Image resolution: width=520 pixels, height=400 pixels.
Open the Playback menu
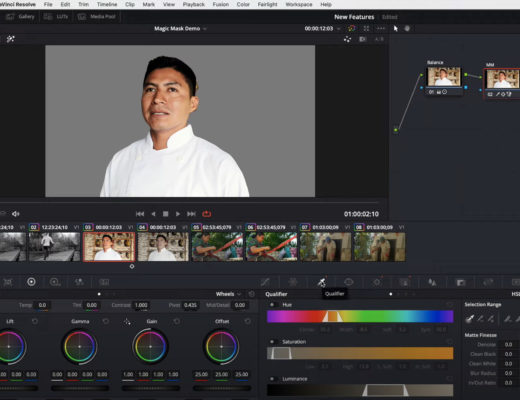[x=194, y=4]
